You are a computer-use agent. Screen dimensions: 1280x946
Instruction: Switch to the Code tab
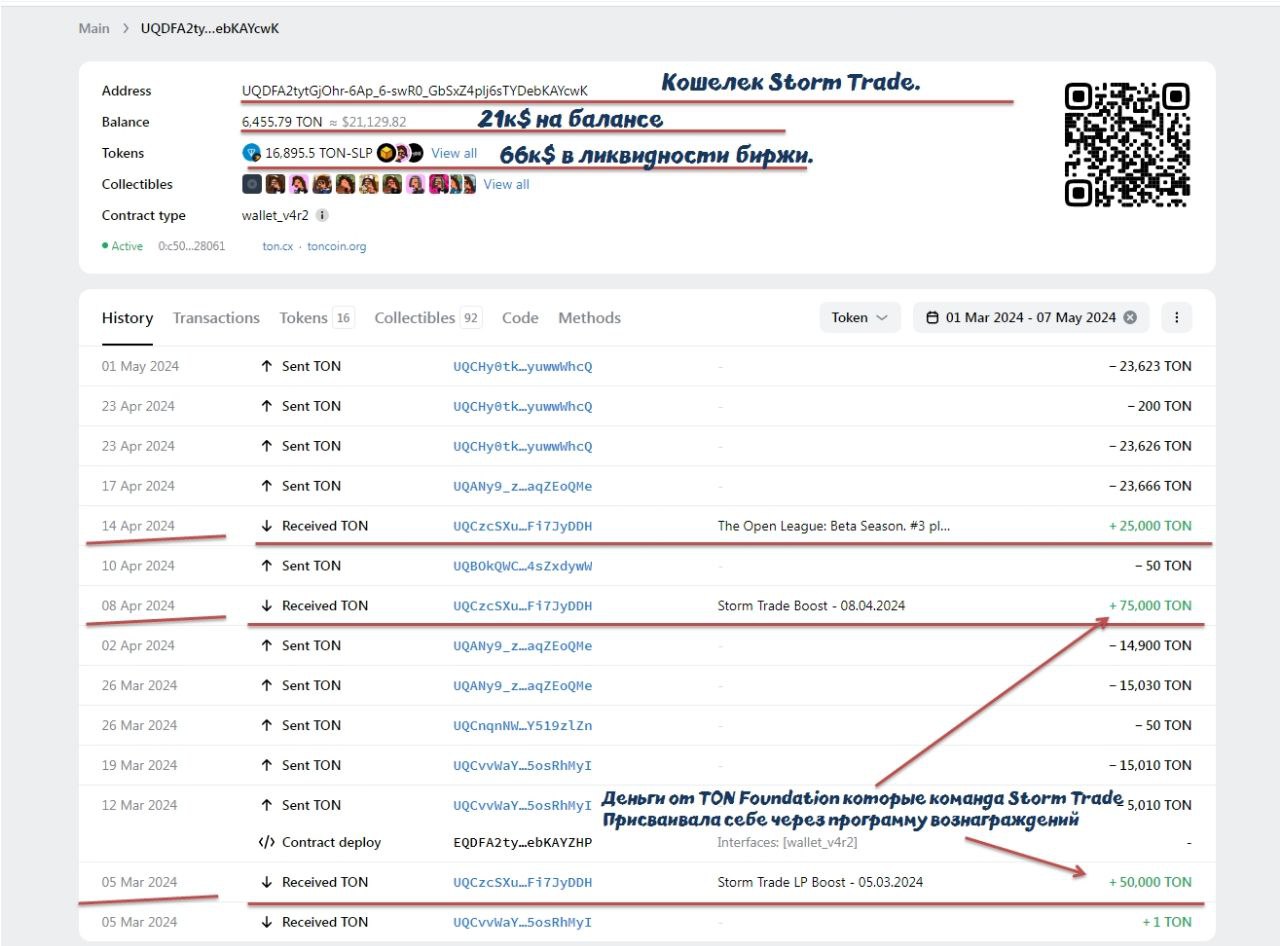coord(520,318)
